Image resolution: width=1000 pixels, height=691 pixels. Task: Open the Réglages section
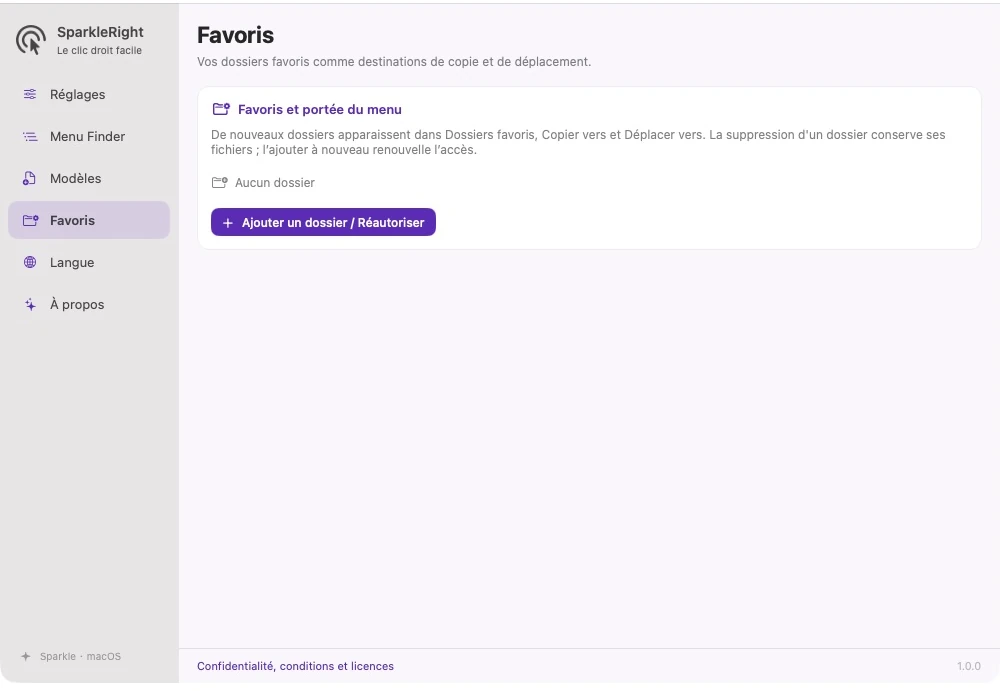(x=89, y=94)
